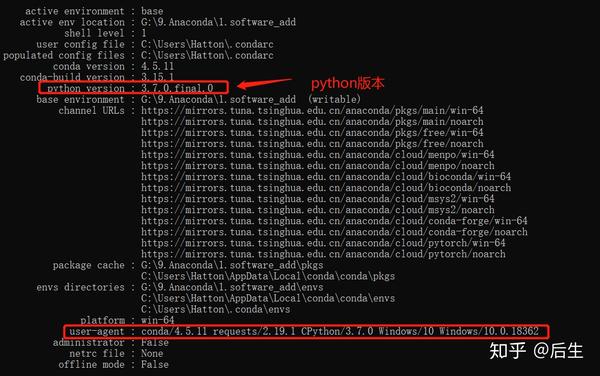Screen dimensions: 600x376
Task: Click the platform win-64 value
Action: coord(157,320)
